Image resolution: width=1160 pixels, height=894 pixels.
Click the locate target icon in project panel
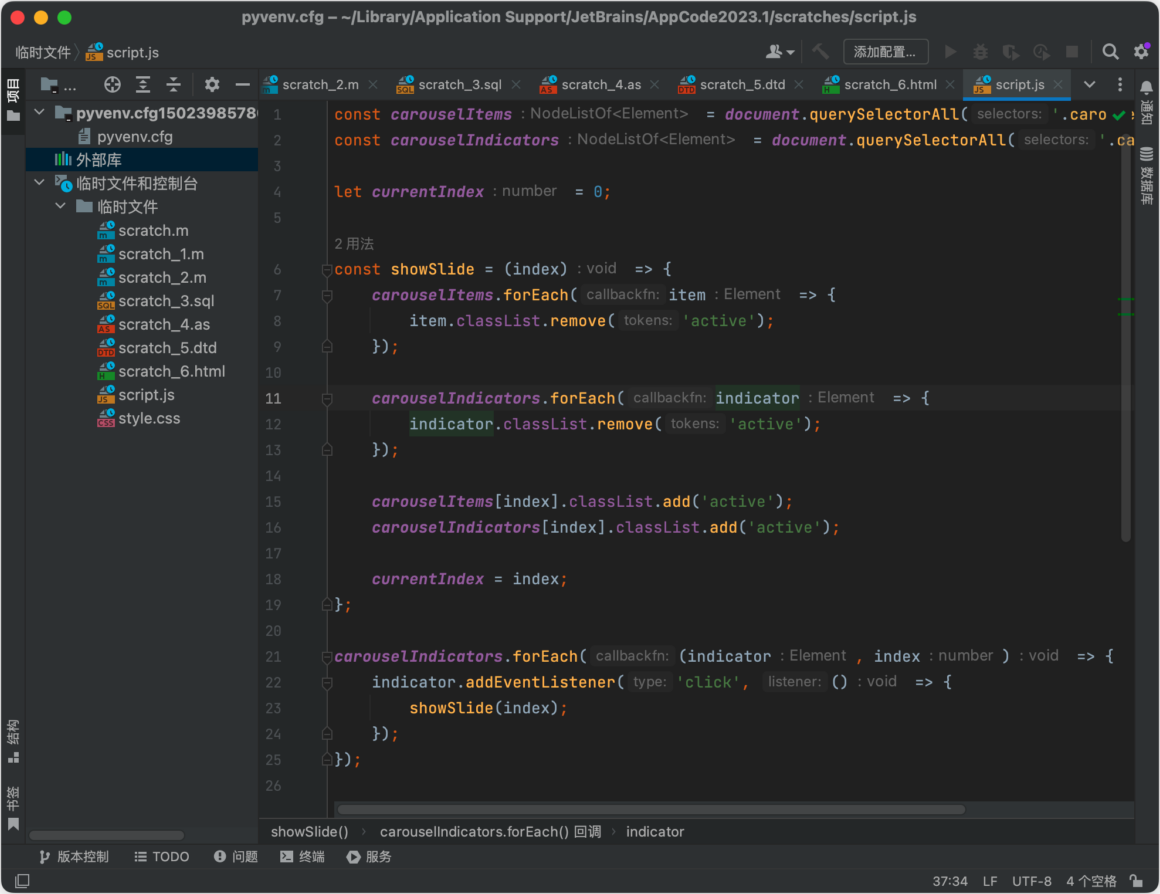[x=112, y=85]
